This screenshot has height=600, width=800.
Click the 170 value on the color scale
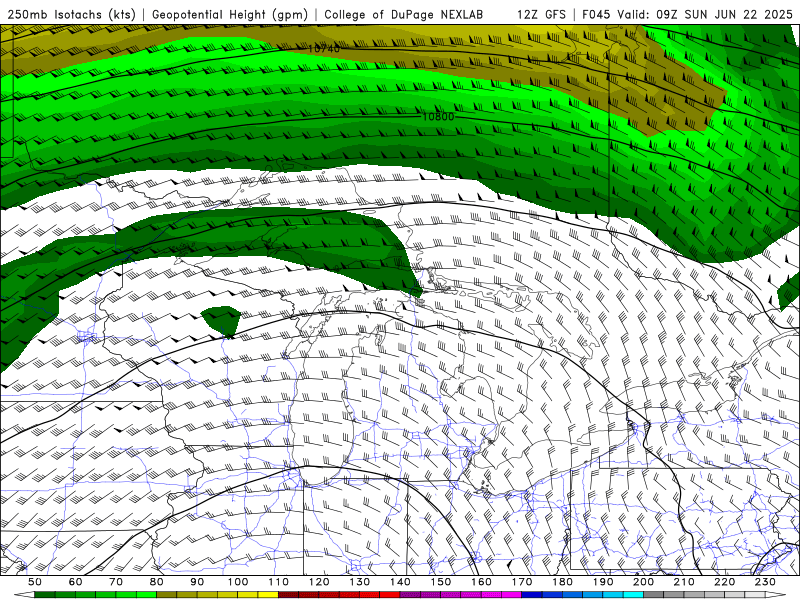[x=522, y=582]
